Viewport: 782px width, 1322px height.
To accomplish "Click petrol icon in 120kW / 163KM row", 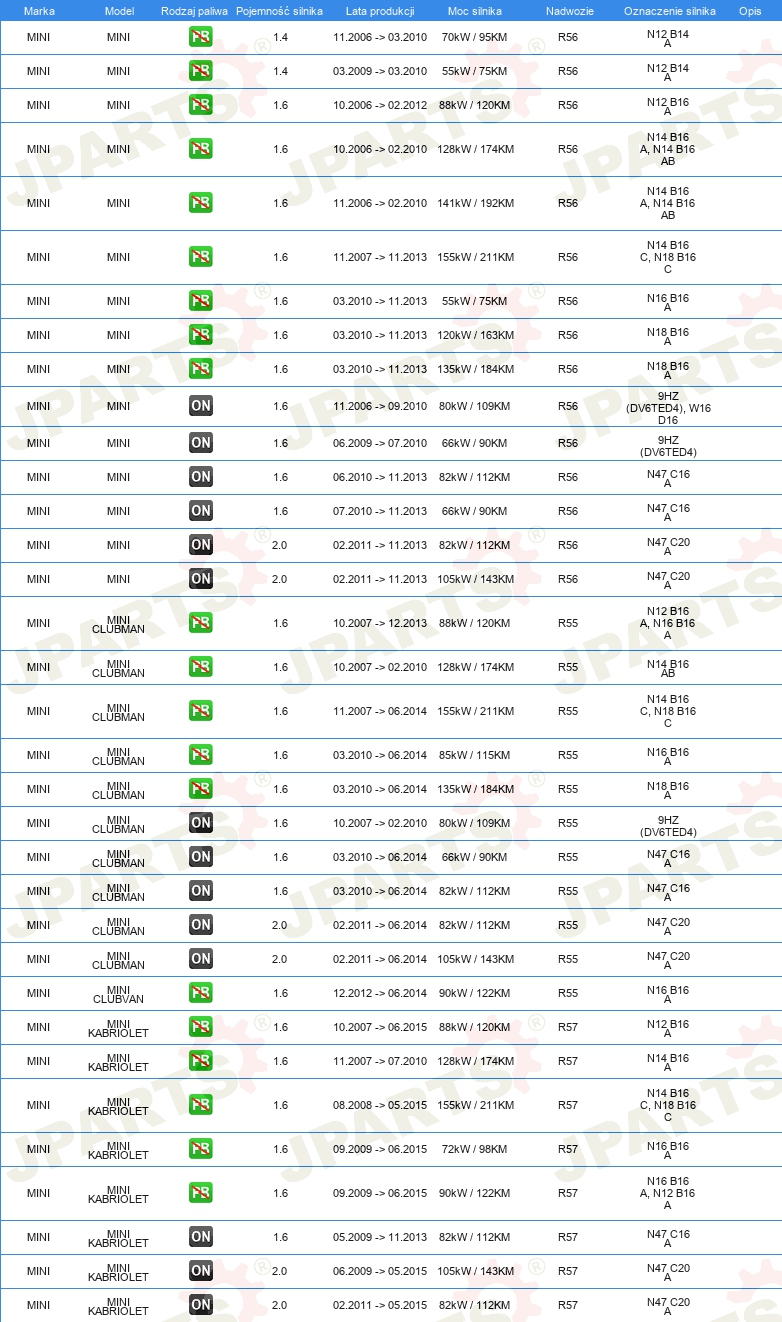I will [201, 335].
